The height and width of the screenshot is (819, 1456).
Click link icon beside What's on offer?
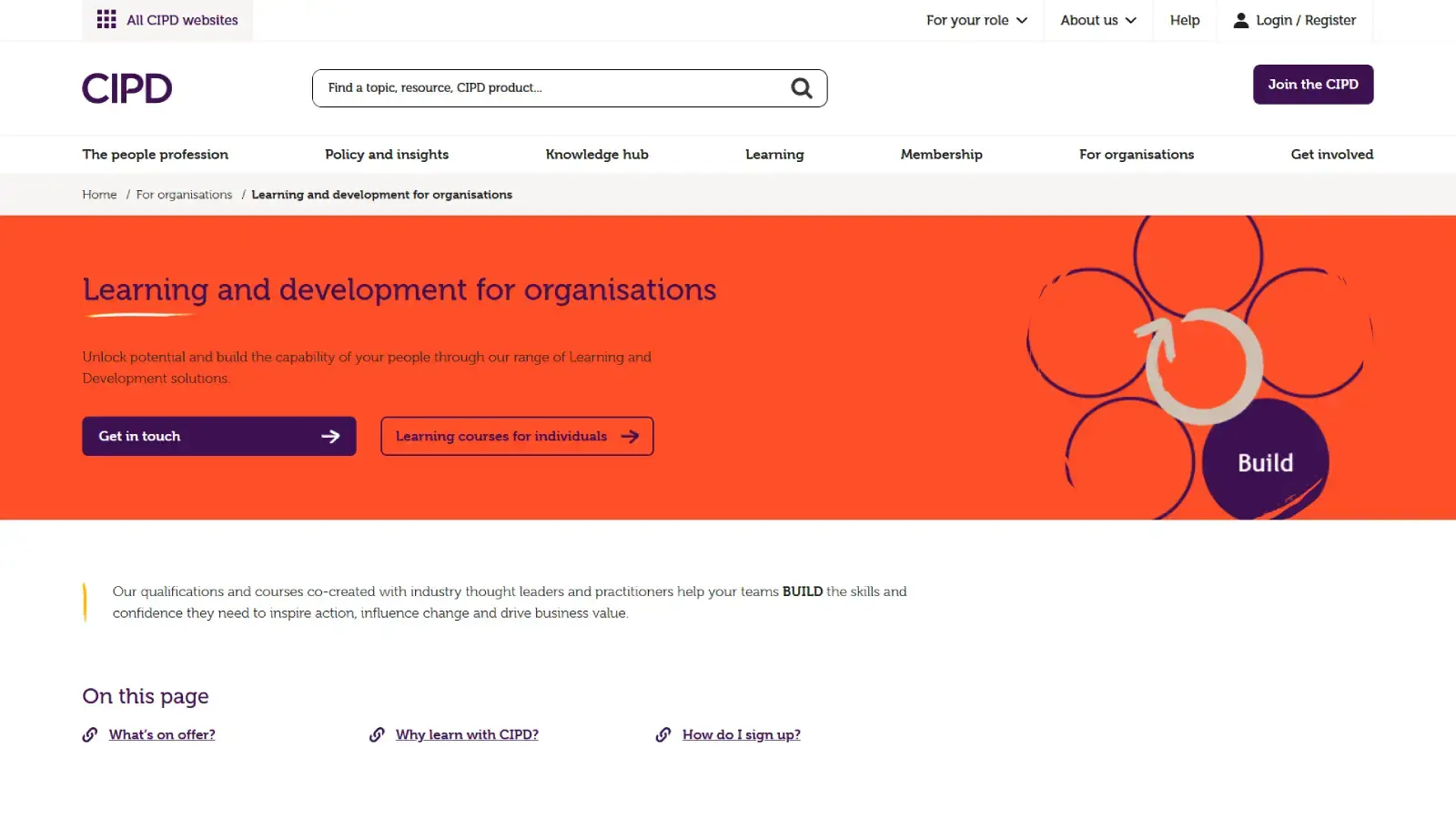(90, 735)
